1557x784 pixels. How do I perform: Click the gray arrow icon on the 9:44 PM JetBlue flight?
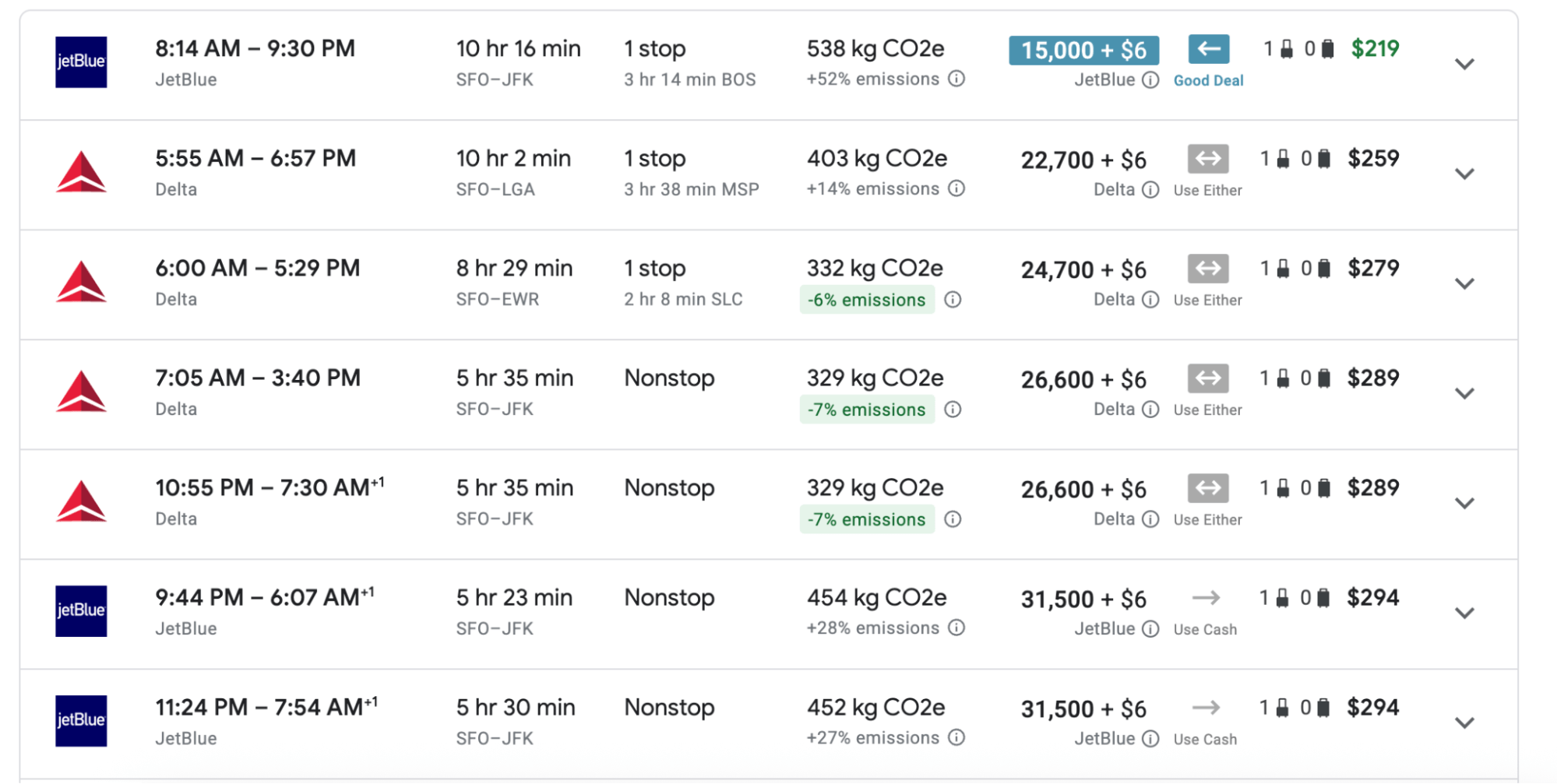click(x=1206, y=598)
